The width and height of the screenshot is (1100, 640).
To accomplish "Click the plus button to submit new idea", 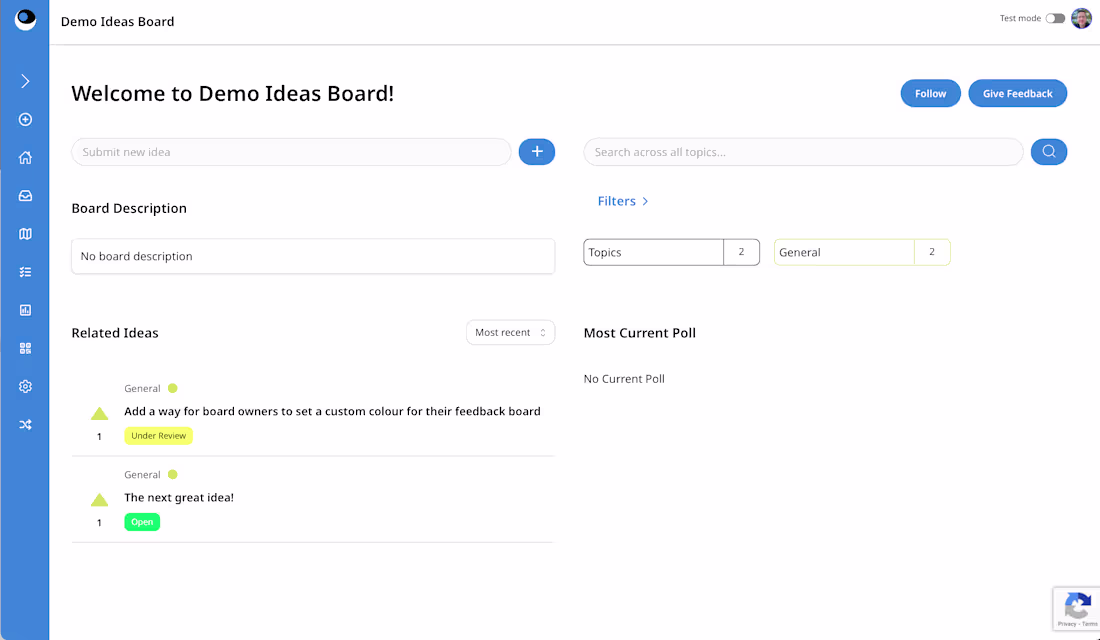I will (x=537, y=151).
